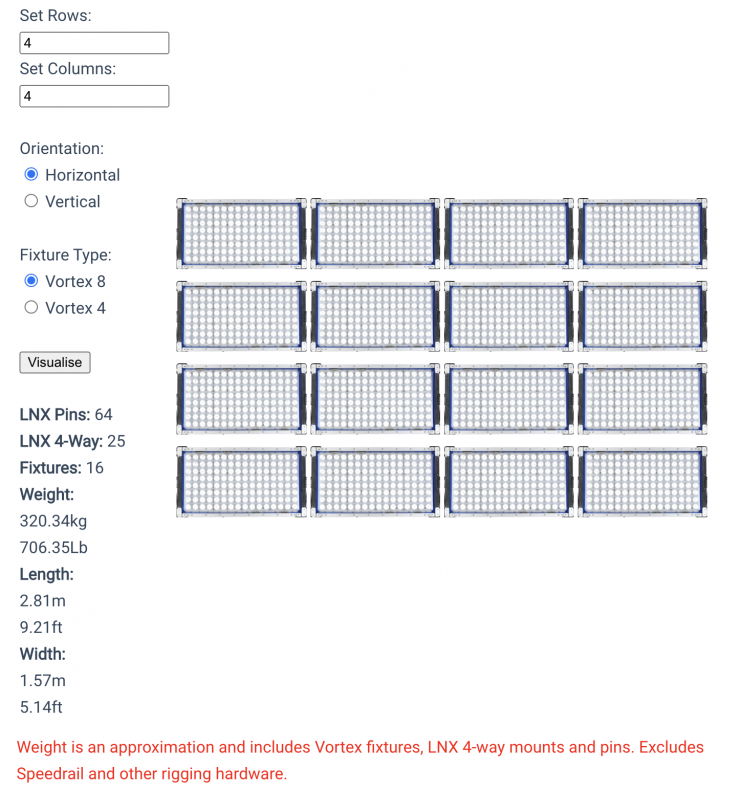740x791 pixels.
Task: Choose the Vortex 8 fixture type
Action: (31, 282)
